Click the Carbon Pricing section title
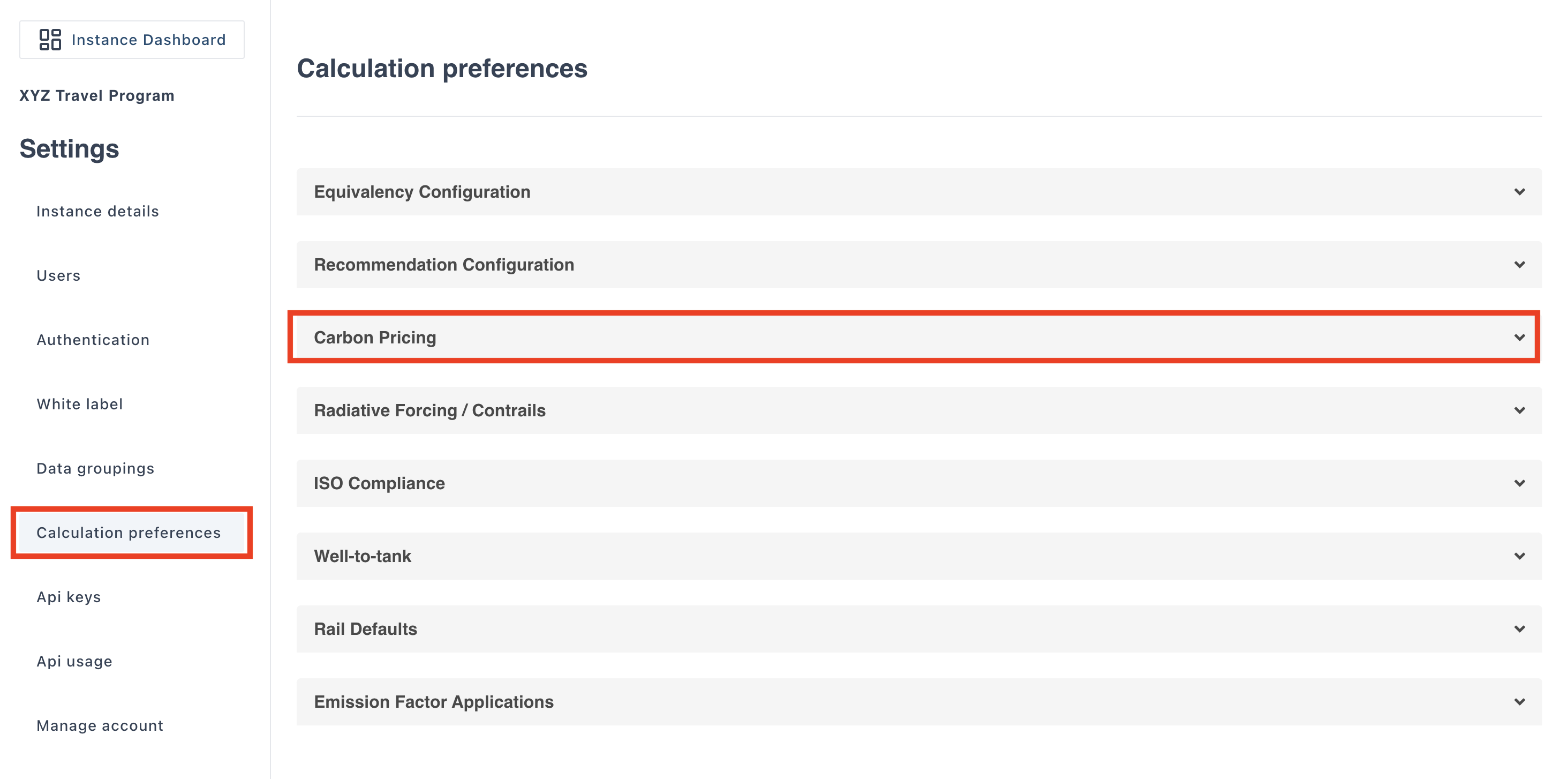The width and height of the screenshot is (1568, 779). (x=375, y=338)
